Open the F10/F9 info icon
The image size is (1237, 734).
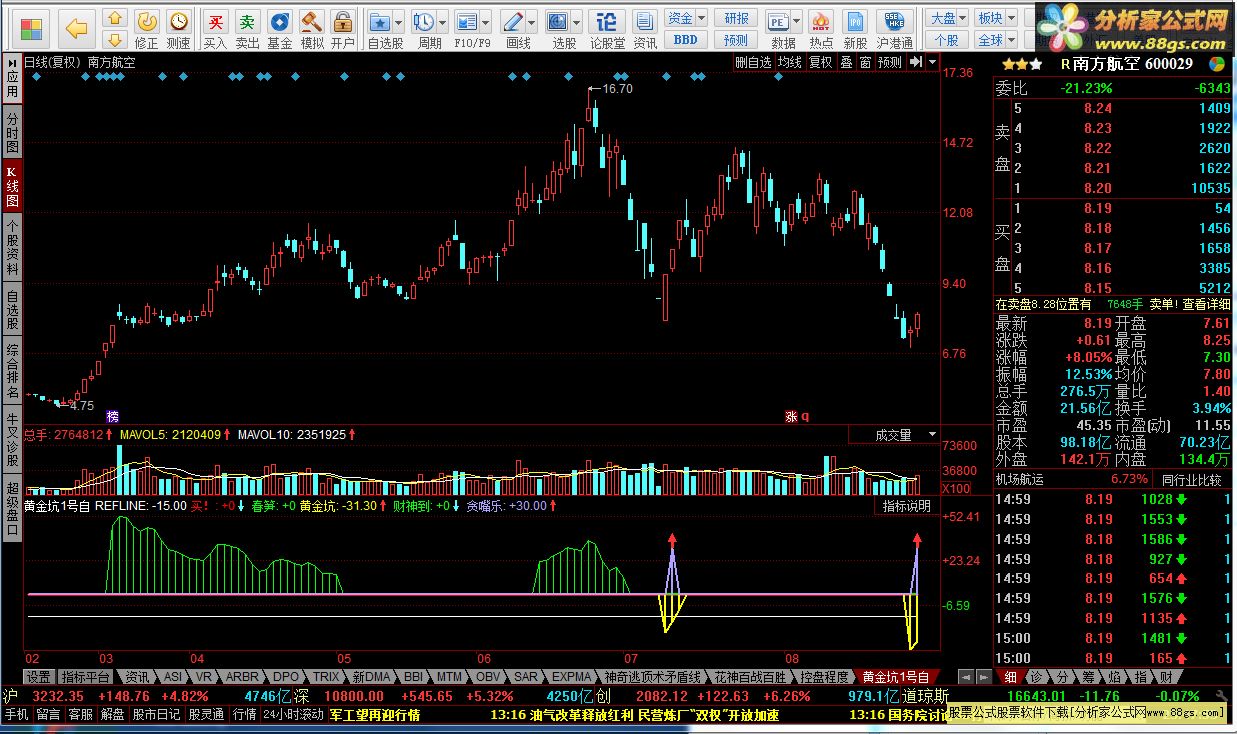[x=467, y=29]
